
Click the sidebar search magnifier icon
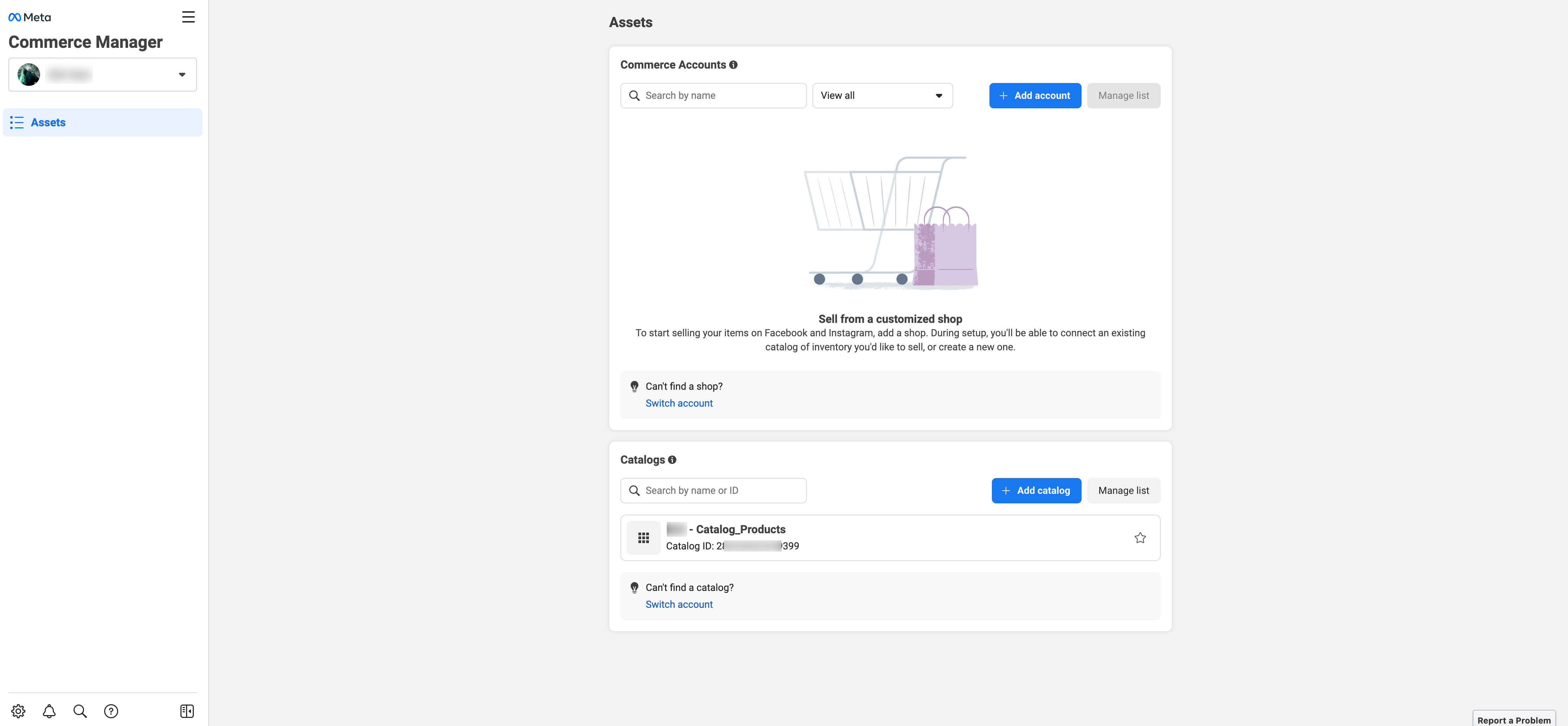pos(80,711)
